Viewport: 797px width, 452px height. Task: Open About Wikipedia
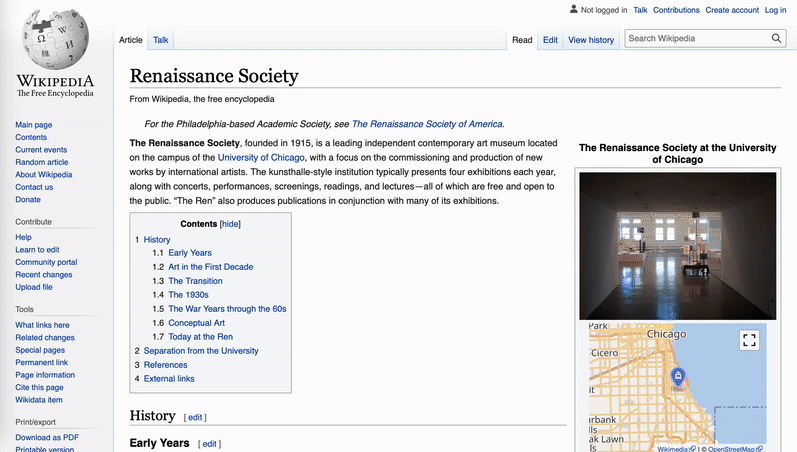pyautogui.click(x=44, y=174)
